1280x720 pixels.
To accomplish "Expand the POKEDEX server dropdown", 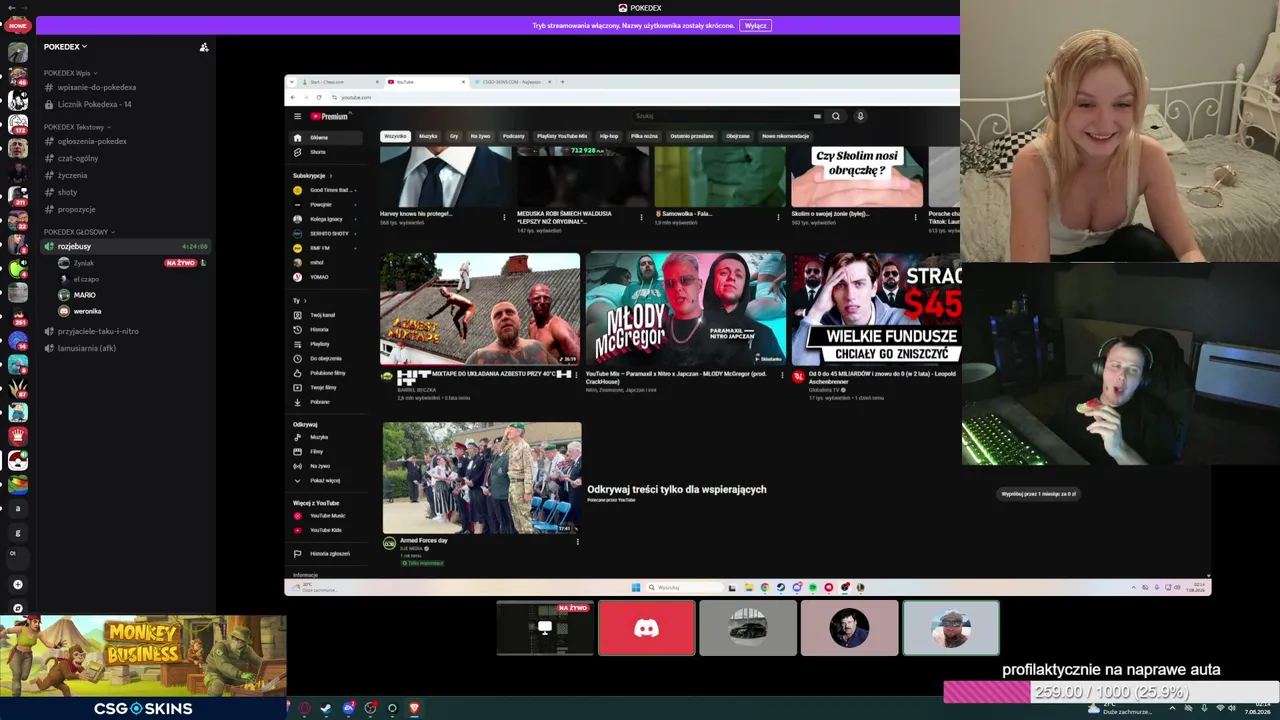I will pos(66,47).
